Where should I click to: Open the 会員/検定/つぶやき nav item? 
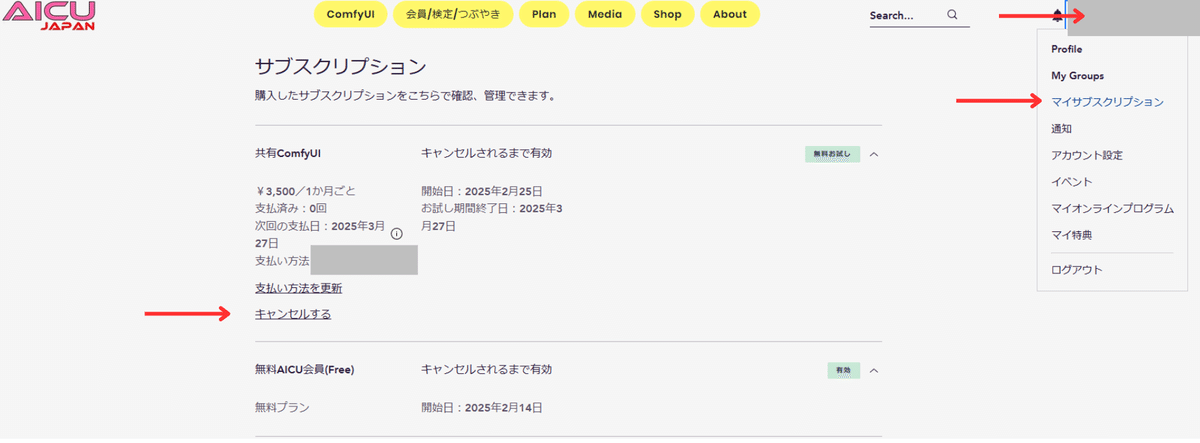coord(453,15)
